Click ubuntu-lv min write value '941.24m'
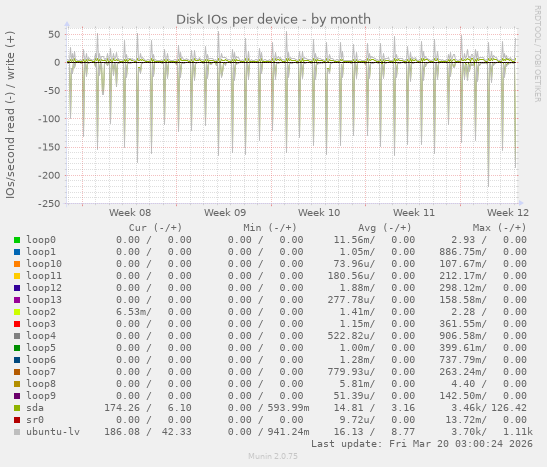Screen dimensions: 547x467 coord(289,432)
